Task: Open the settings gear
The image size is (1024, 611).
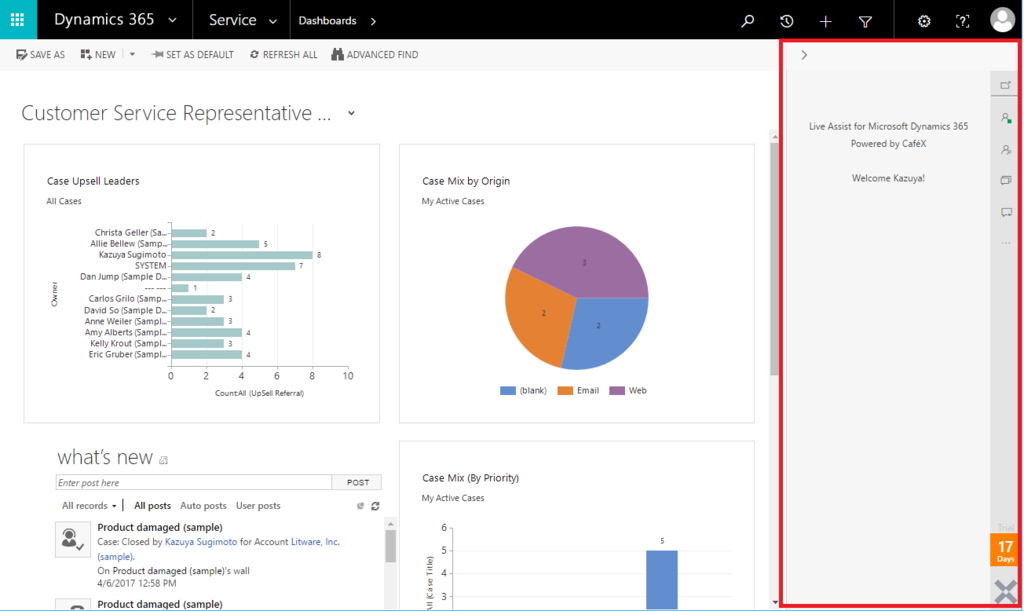Action: coord(923,22)
